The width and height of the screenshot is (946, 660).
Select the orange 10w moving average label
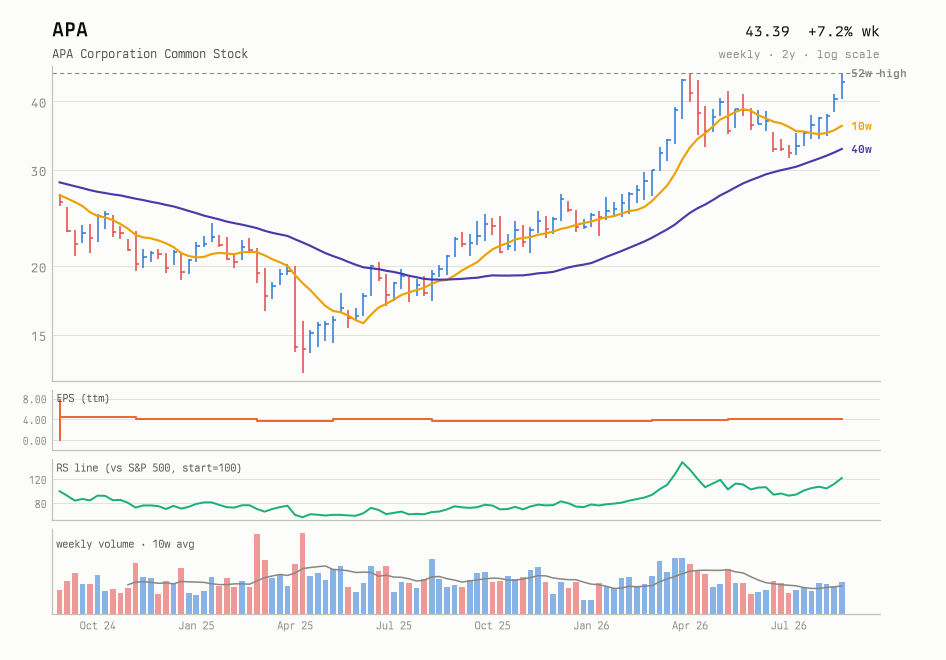pyautogui.click(x=861, y=126)
